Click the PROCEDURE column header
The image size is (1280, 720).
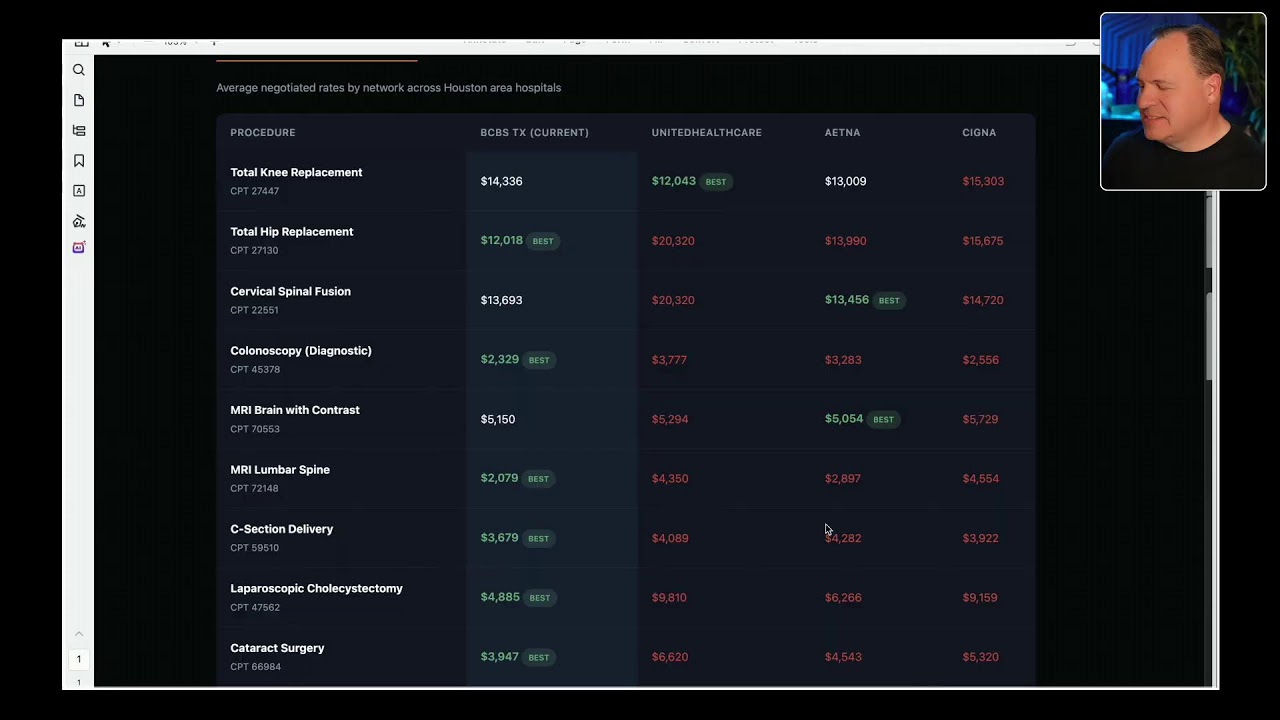pos(263,132)
